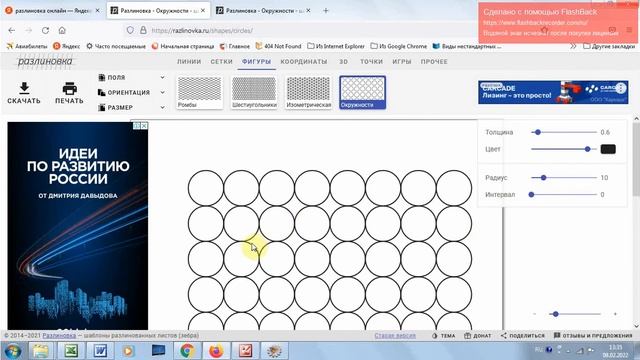
Task: Follow the Старая версия link
Action: (x=395, y=336)
